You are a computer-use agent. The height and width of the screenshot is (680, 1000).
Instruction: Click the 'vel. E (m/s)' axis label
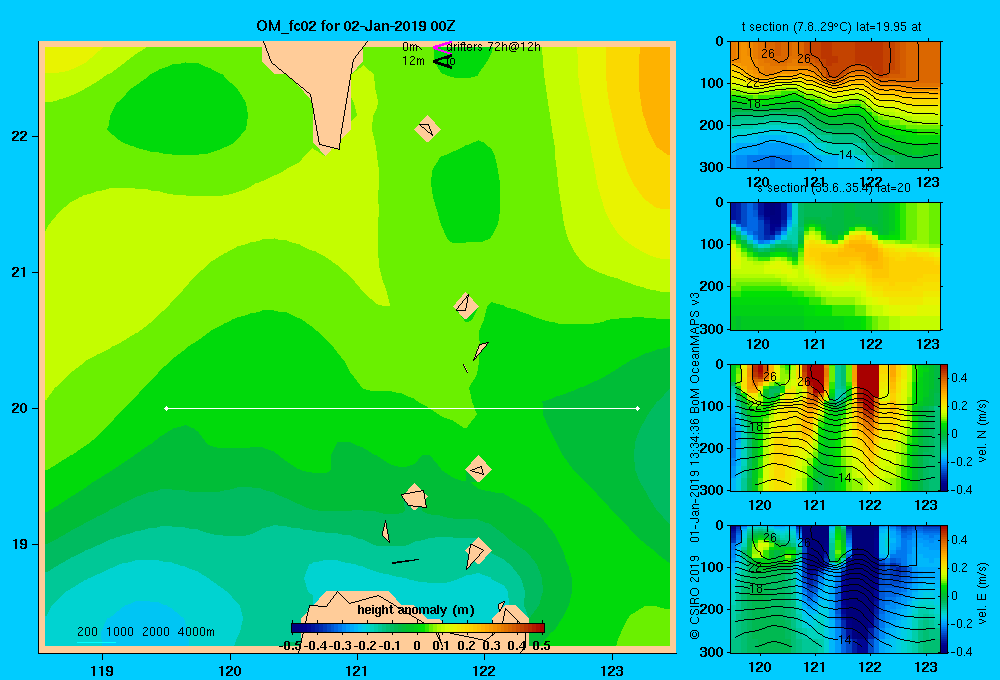(x=983, y=593)
